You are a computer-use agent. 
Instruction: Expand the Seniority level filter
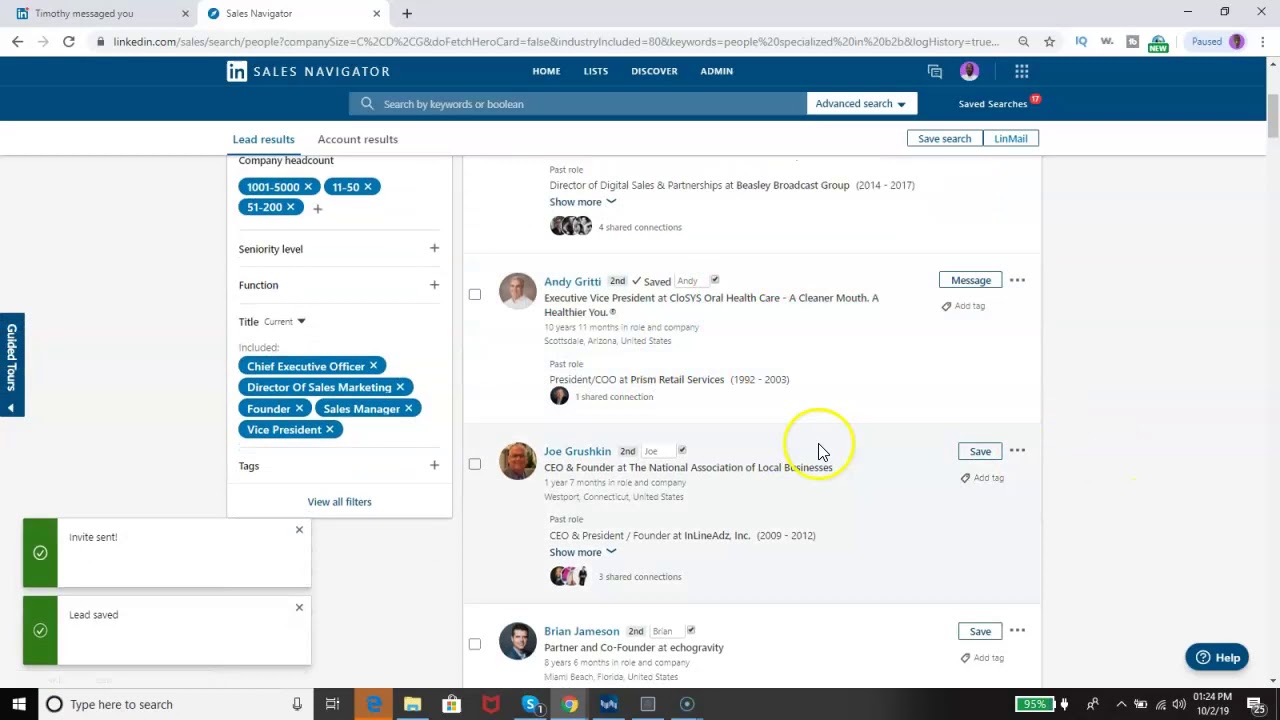(x=434, y=248)
